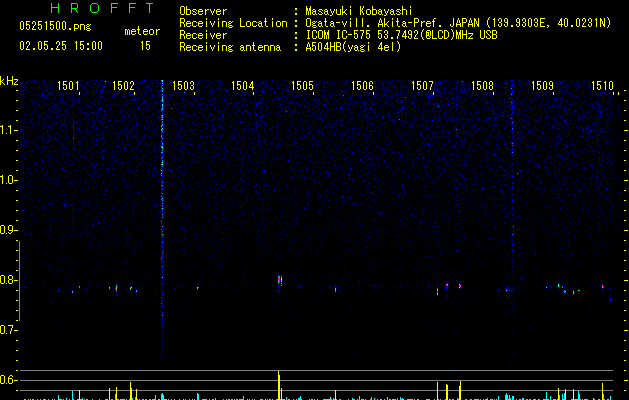Click the strong meteor echo near 1504
Image resolution: width=629 pixels, height=400 pixels.
(280, 280)
